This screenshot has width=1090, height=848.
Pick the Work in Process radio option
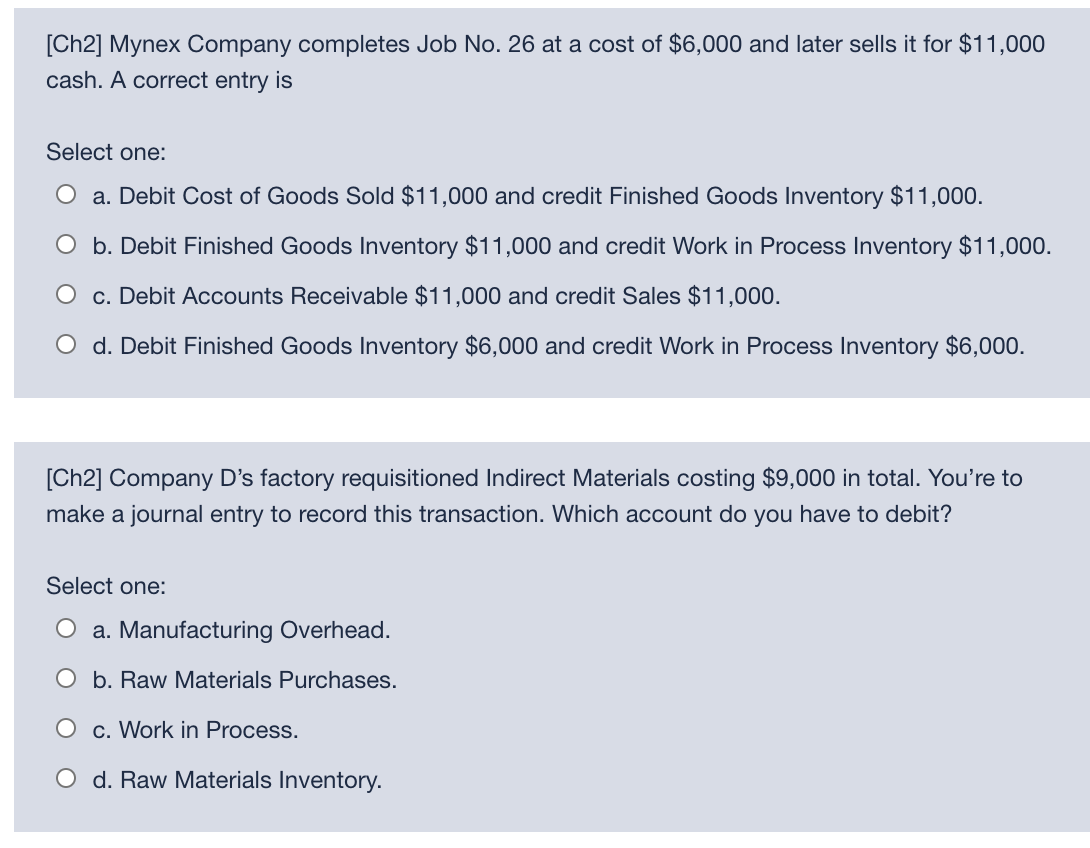pos(66,728)
